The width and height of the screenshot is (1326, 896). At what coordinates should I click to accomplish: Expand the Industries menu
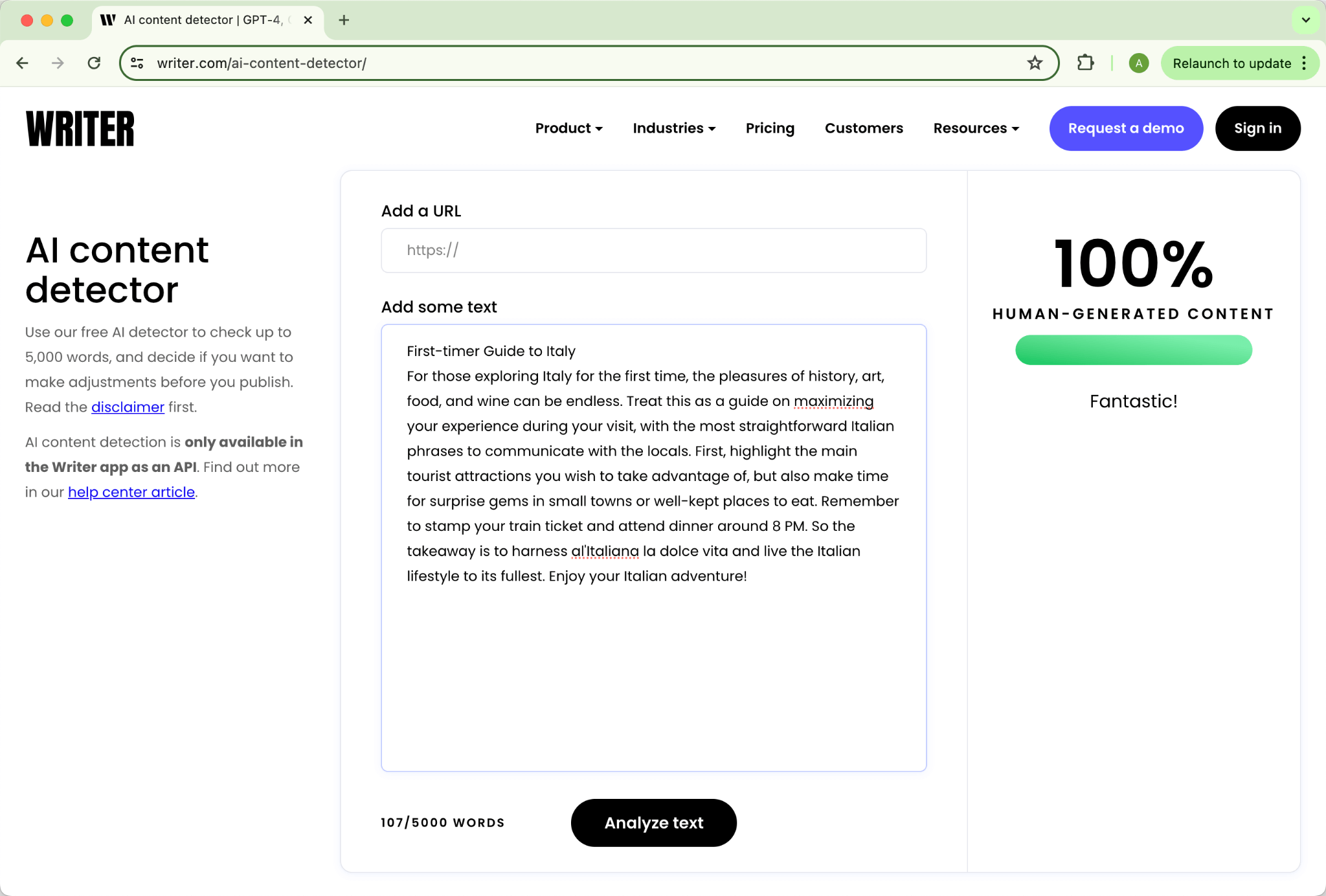(674, 128)
